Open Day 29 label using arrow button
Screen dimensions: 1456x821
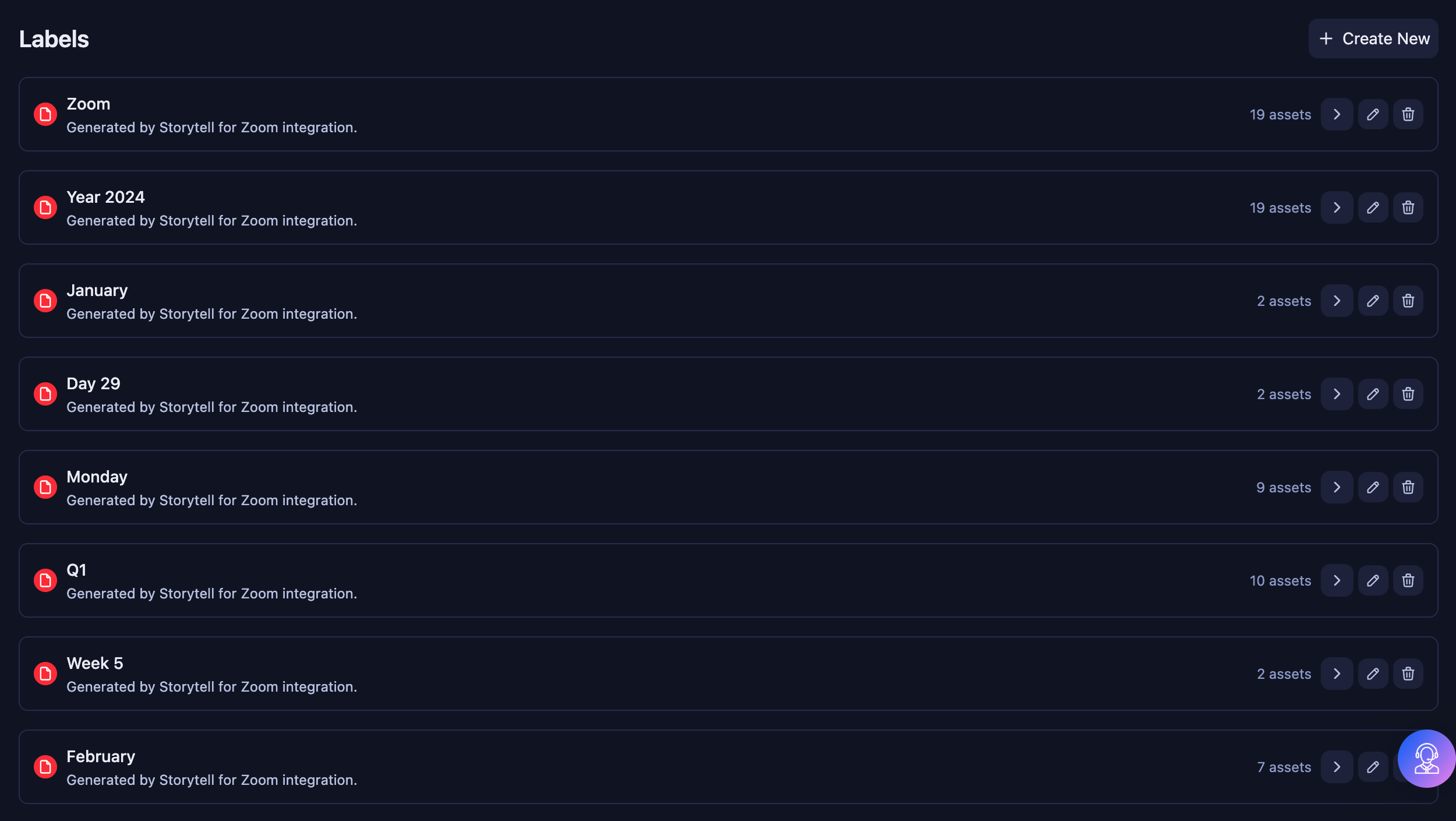point(1337,394)
